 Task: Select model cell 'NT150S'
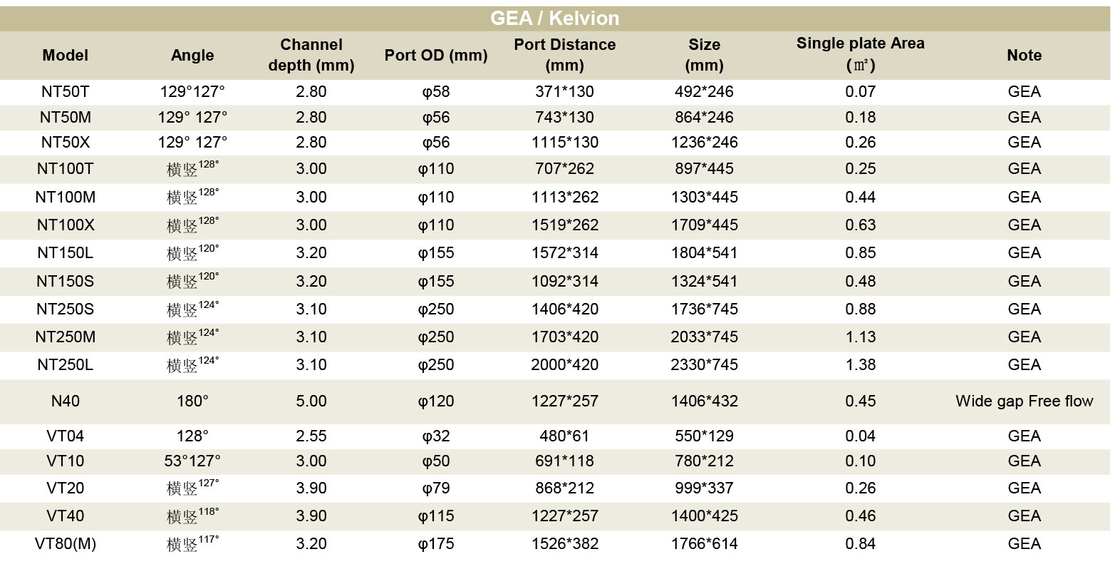coord(65,281)
